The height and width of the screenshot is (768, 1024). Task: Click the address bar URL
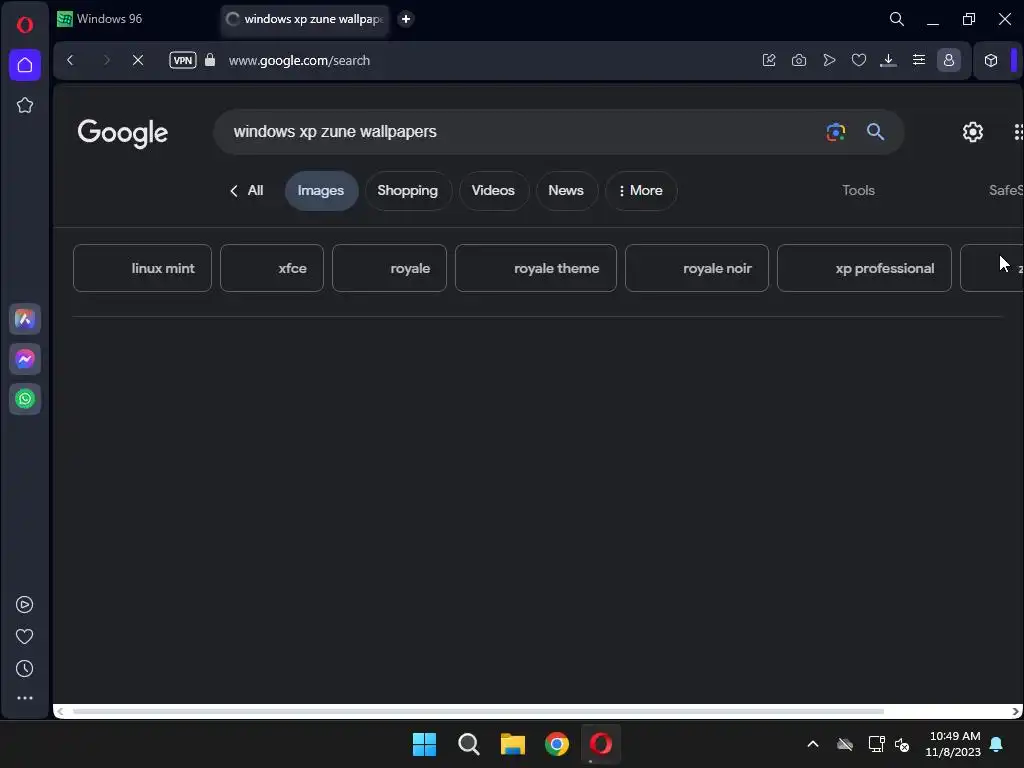tap(299, 60)
